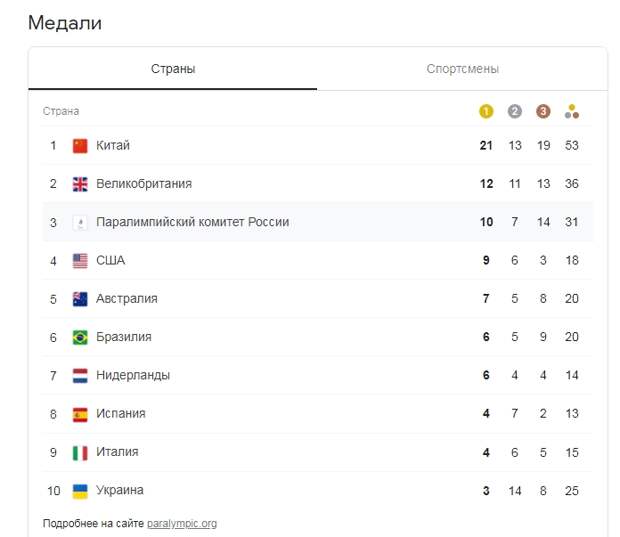Click the China flag icon
620x537 pixels.
pos(80,146)
